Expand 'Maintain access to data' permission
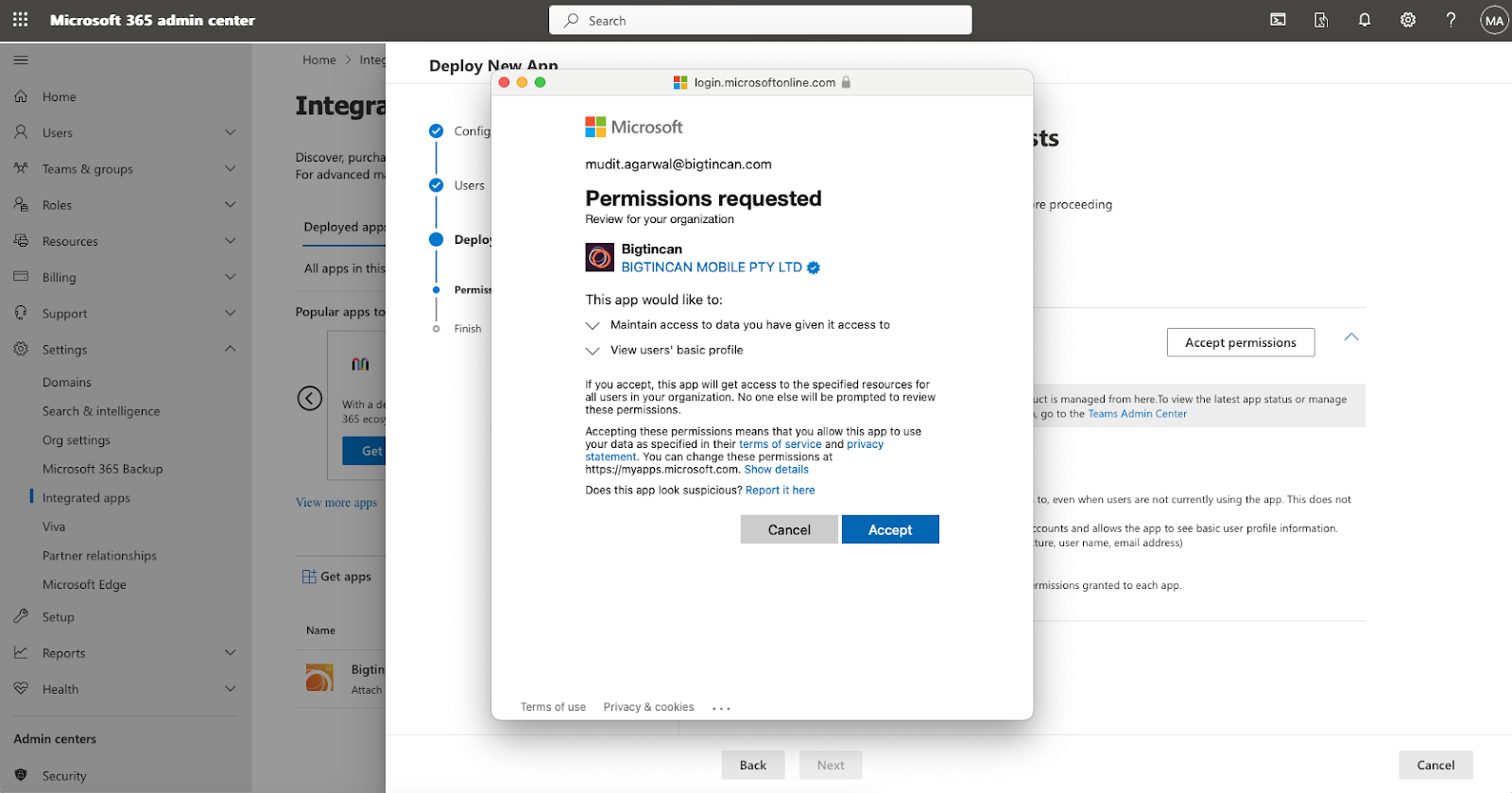The height and width of the screenshot is (793, 1512). (x=593, y=325)
